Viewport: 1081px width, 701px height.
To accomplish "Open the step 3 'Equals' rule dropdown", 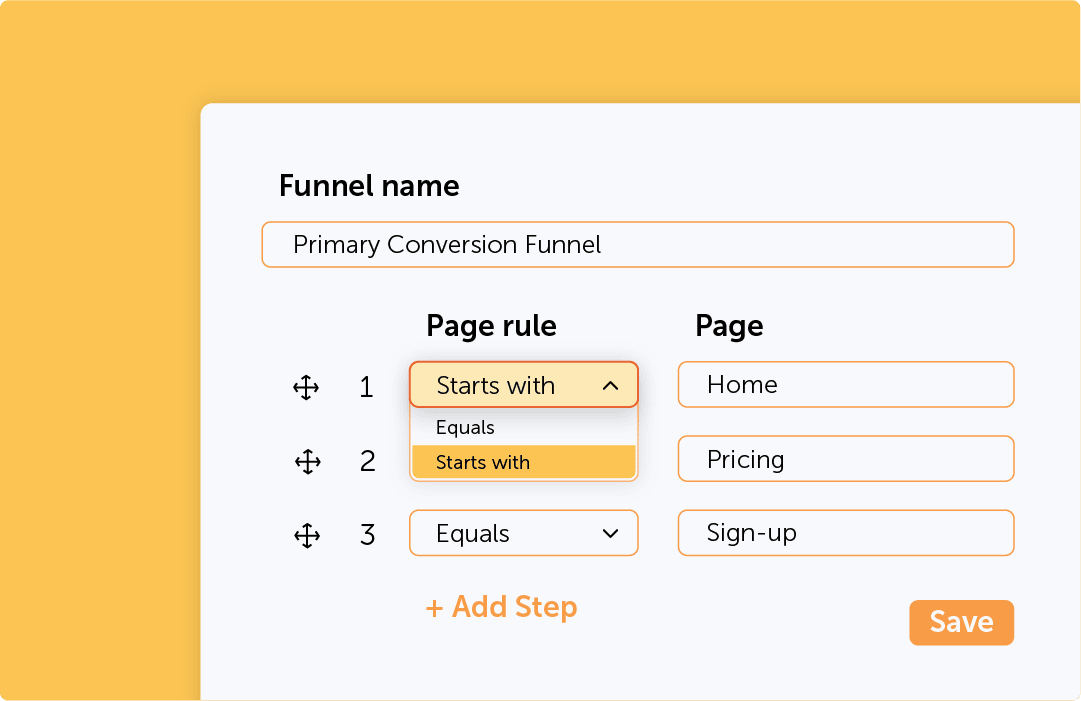I will coord(524,533).
